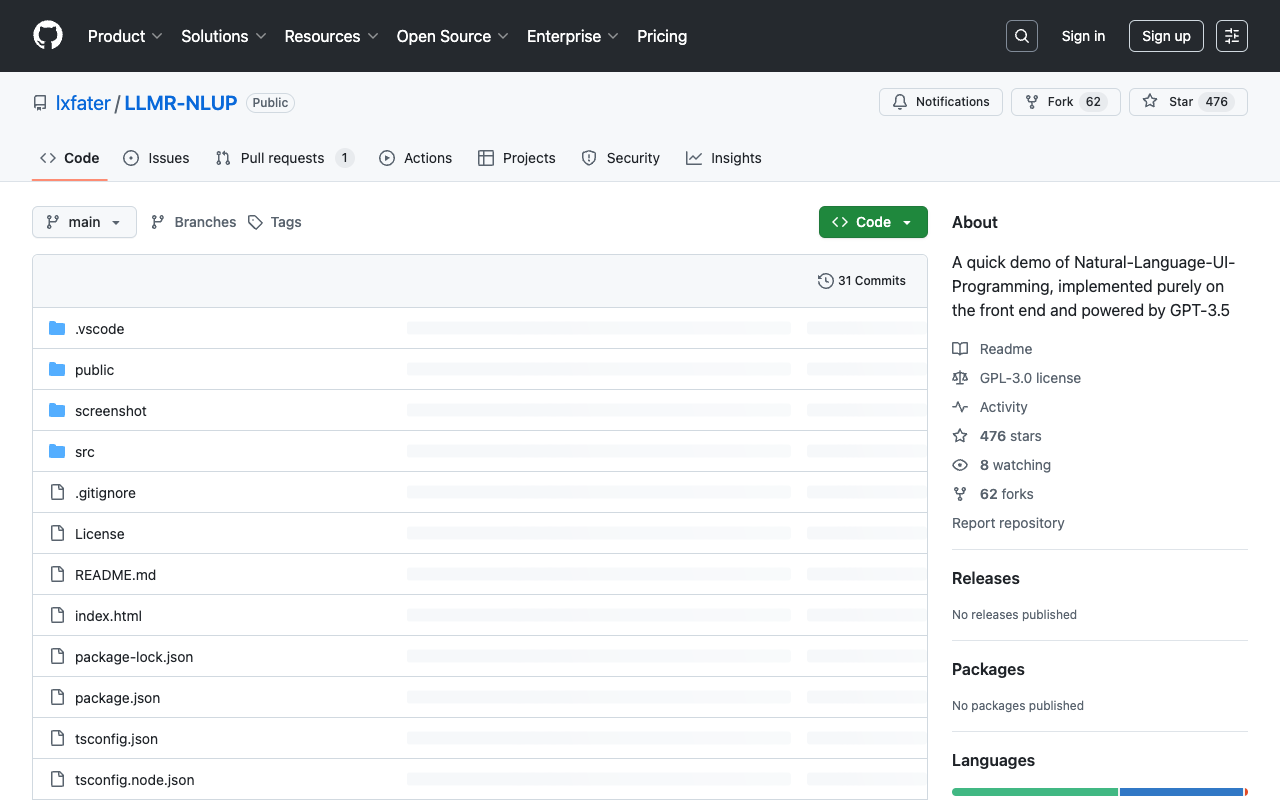This screenshot has height=800, width=1280.
Task: Switch to the Code tab
Action: [x=70, y=158]
